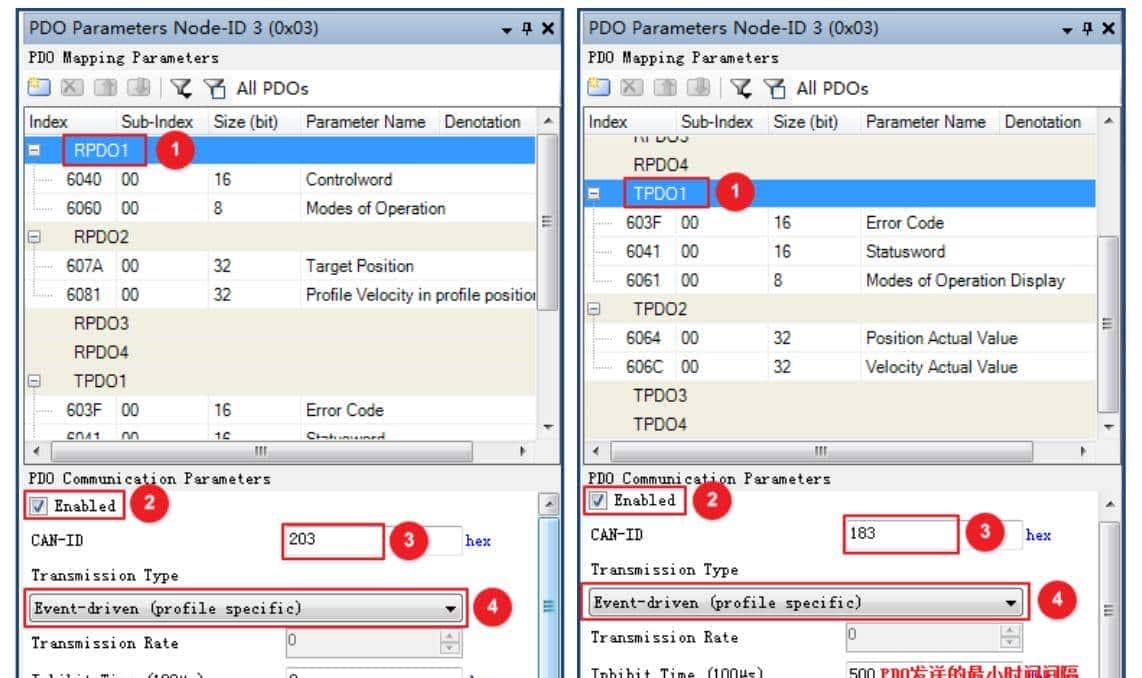Uncheck Enabled checkbox in left panel
Viewport: 1142px width, 678px height.
(39, 505)
